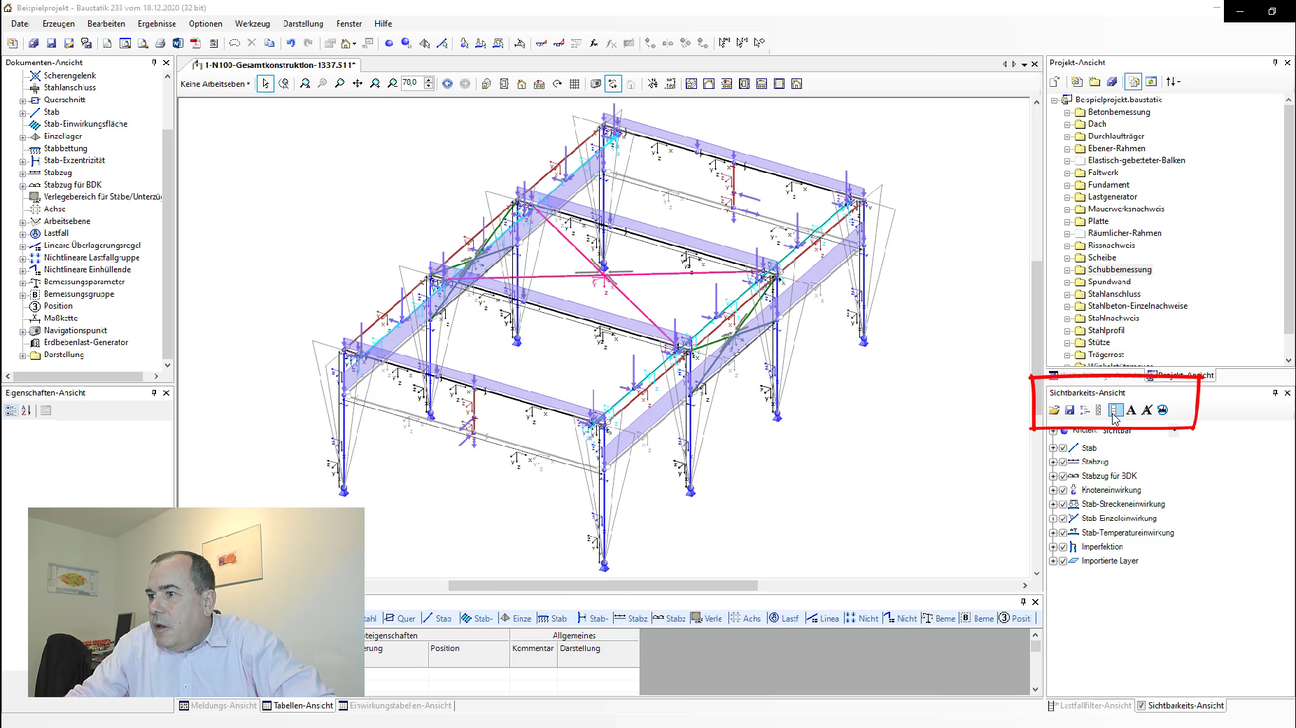Open the Schubbemessung project folder
This screenshot has width=1296, height=728.
click(1119, 270)
